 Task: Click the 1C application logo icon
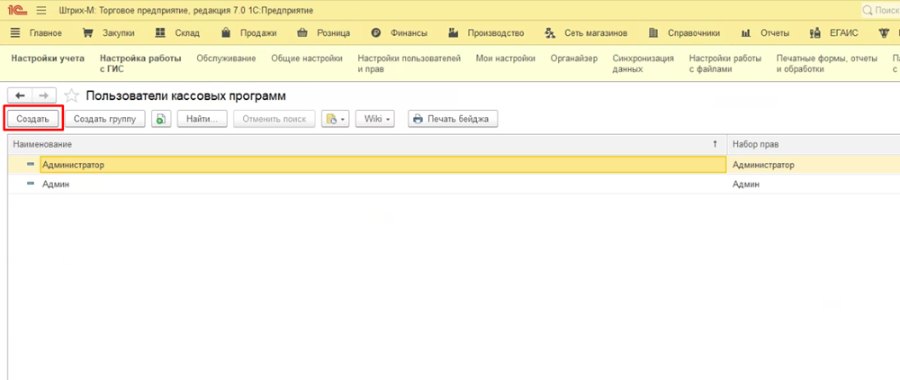18,10
